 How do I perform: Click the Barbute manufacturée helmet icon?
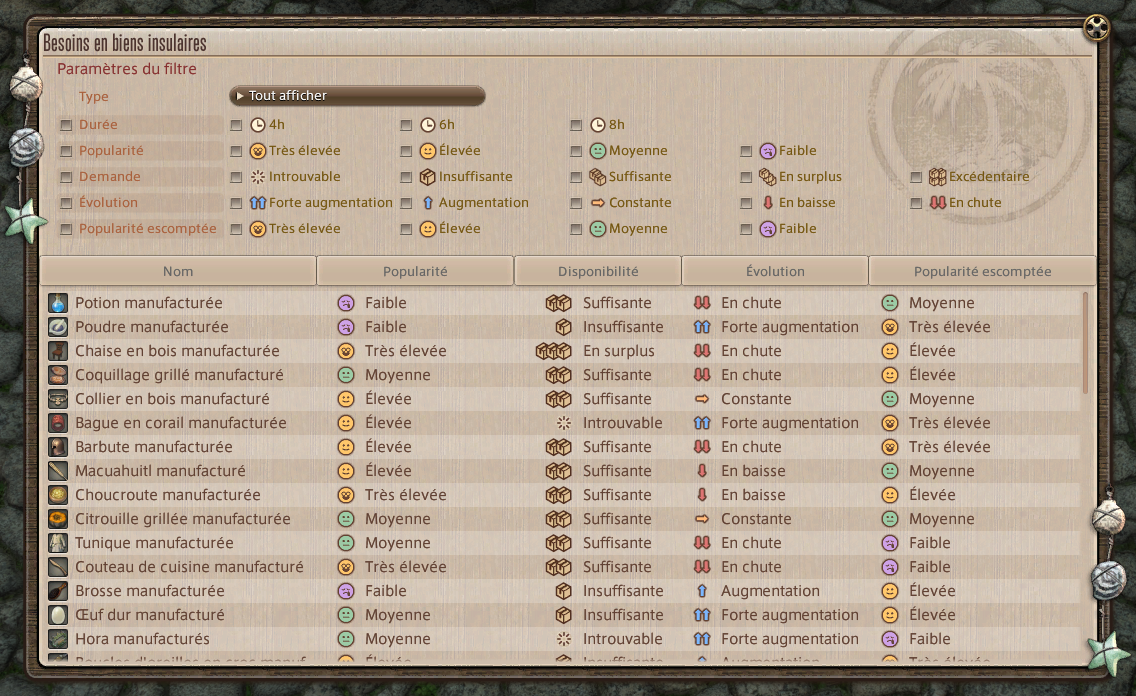point(58,447)
